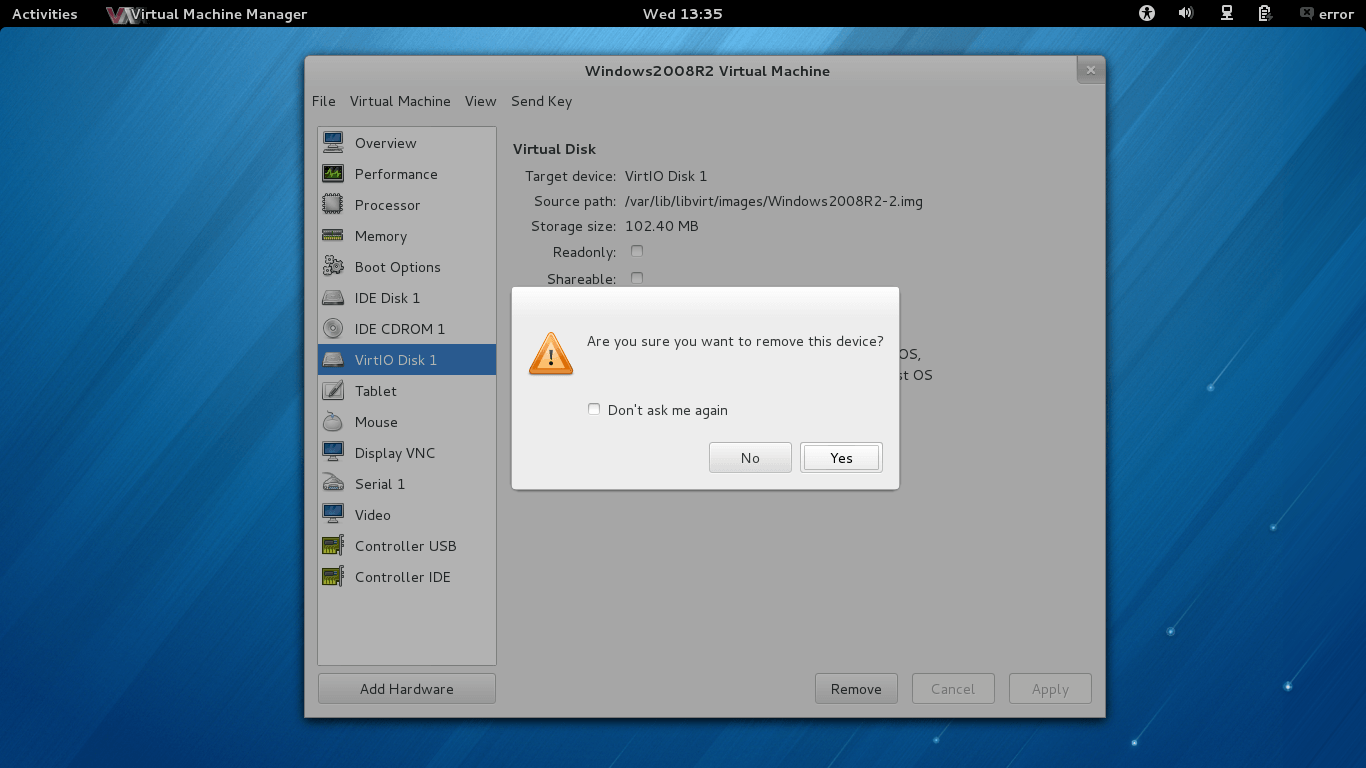Open the Send Key menu
The image size is (1366, 768).
tap(541, 101)
